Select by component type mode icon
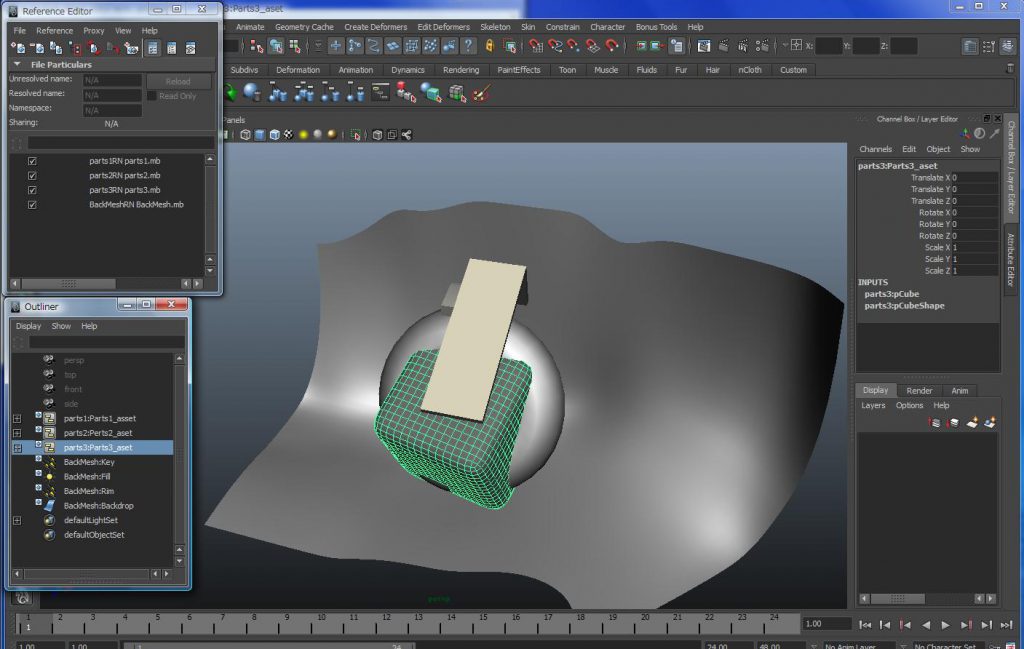 click(x=295, y=46)
